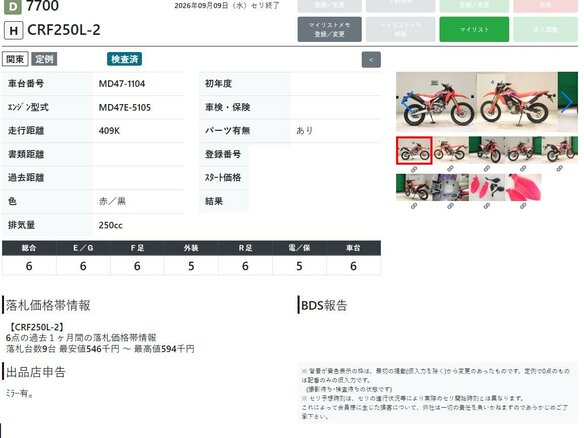This screenshot has height=438, width=584.
Task: Select the fifth thumbnail showing the rear-angle view
Action: [559, 150]
